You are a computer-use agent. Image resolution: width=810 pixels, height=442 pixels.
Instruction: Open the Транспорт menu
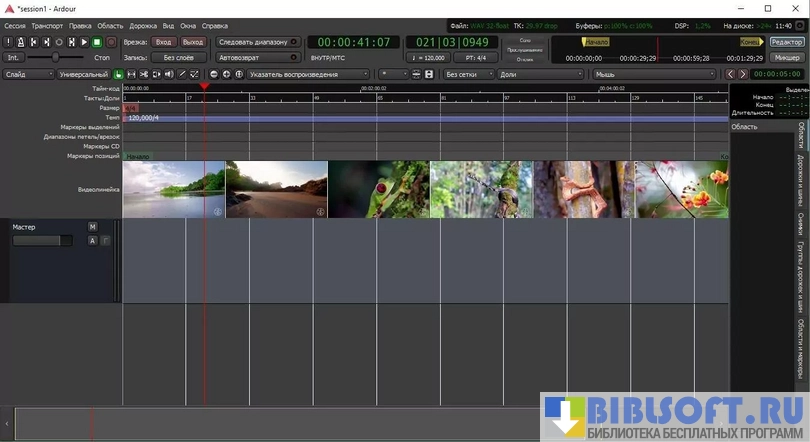click(46, 25)
